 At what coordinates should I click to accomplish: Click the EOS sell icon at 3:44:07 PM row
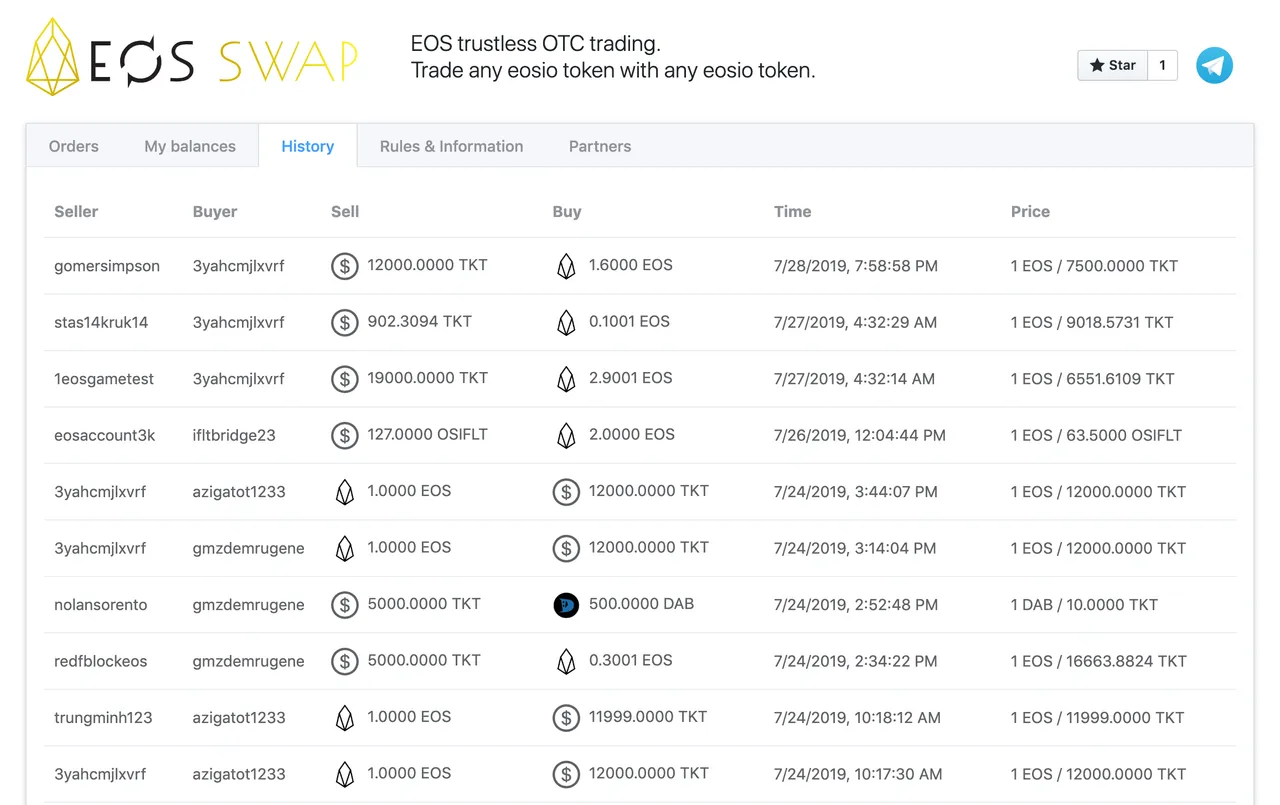click(345, 492)
